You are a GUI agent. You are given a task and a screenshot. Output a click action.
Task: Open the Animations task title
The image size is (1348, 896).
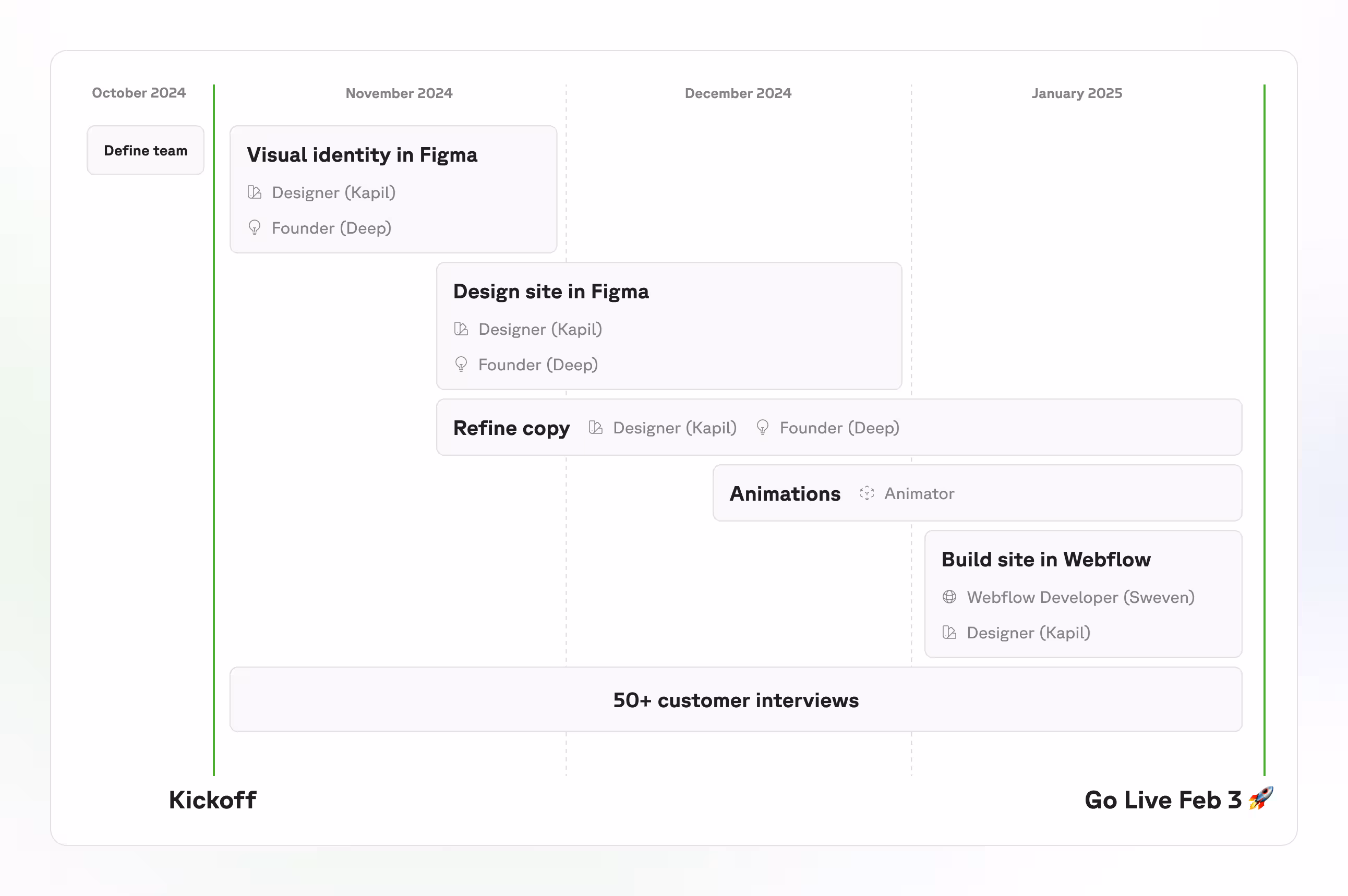(785, 493)
